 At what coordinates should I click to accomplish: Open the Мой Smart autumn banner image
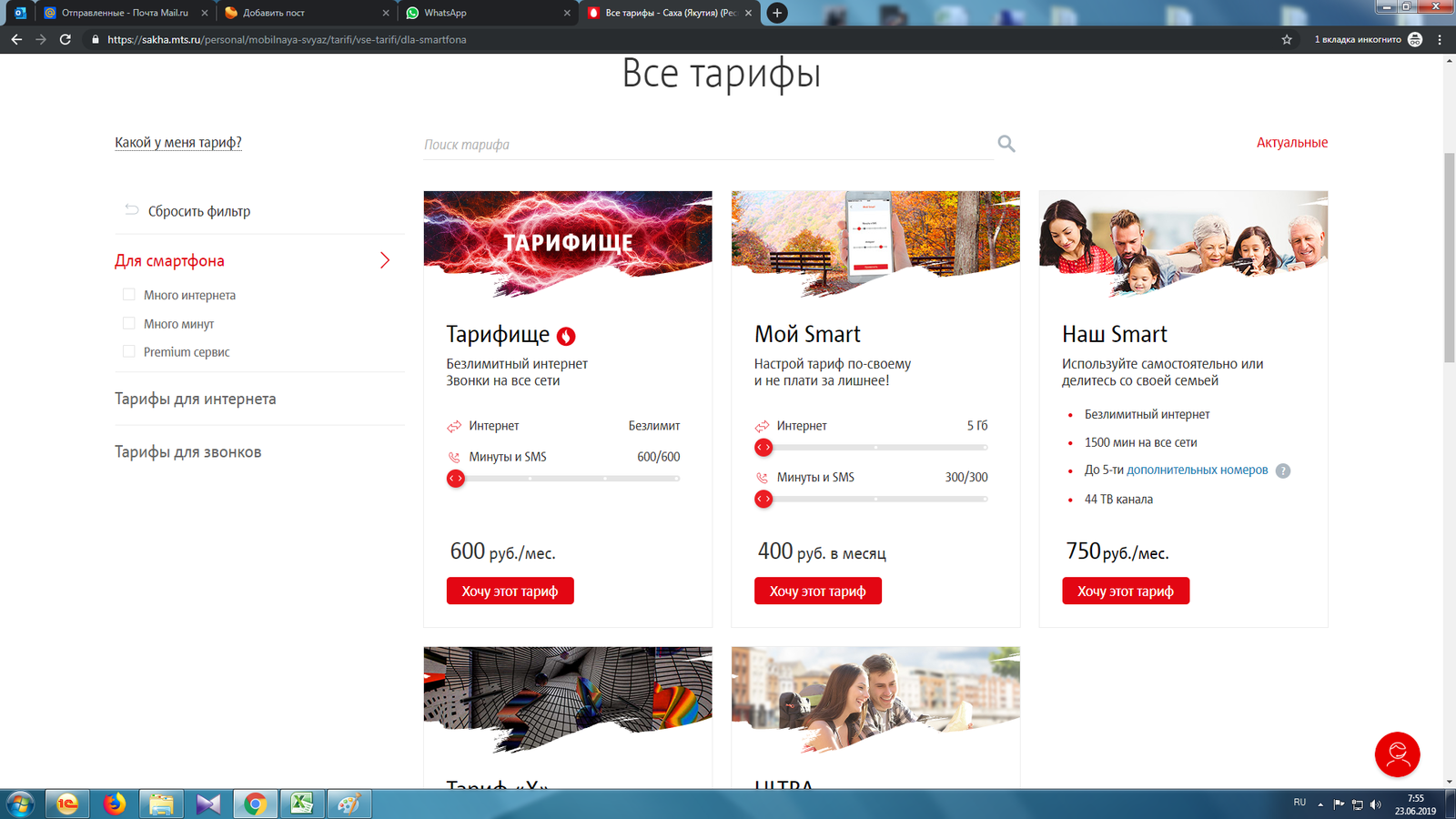coord(875,243)
